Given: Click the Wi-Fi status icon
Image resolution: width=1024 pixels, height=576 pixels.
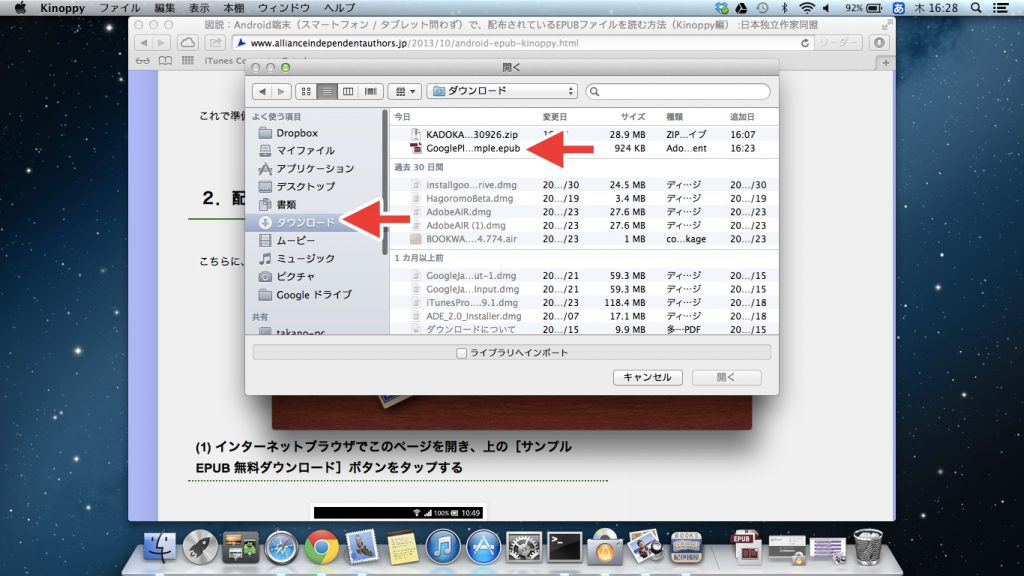Looking at the screenshot, I should [807, 8].
